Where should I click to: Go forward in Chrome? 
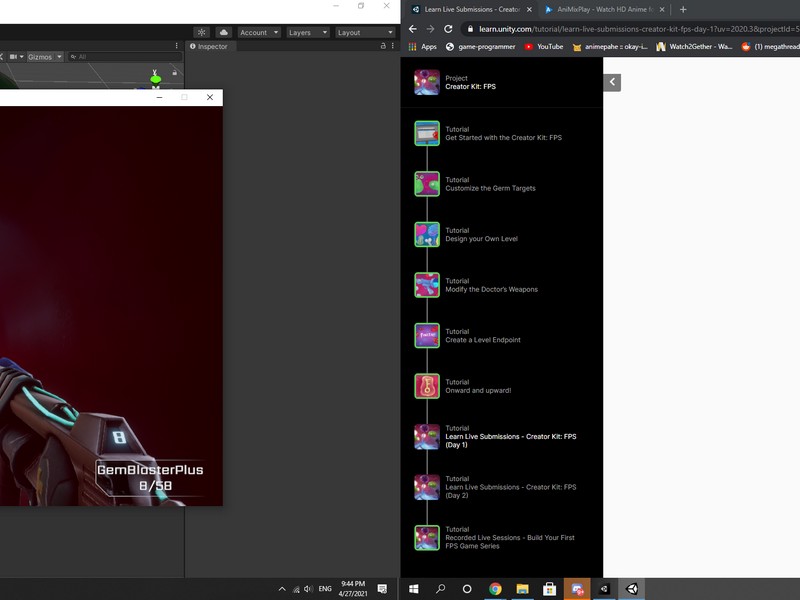tap(430, 29)
